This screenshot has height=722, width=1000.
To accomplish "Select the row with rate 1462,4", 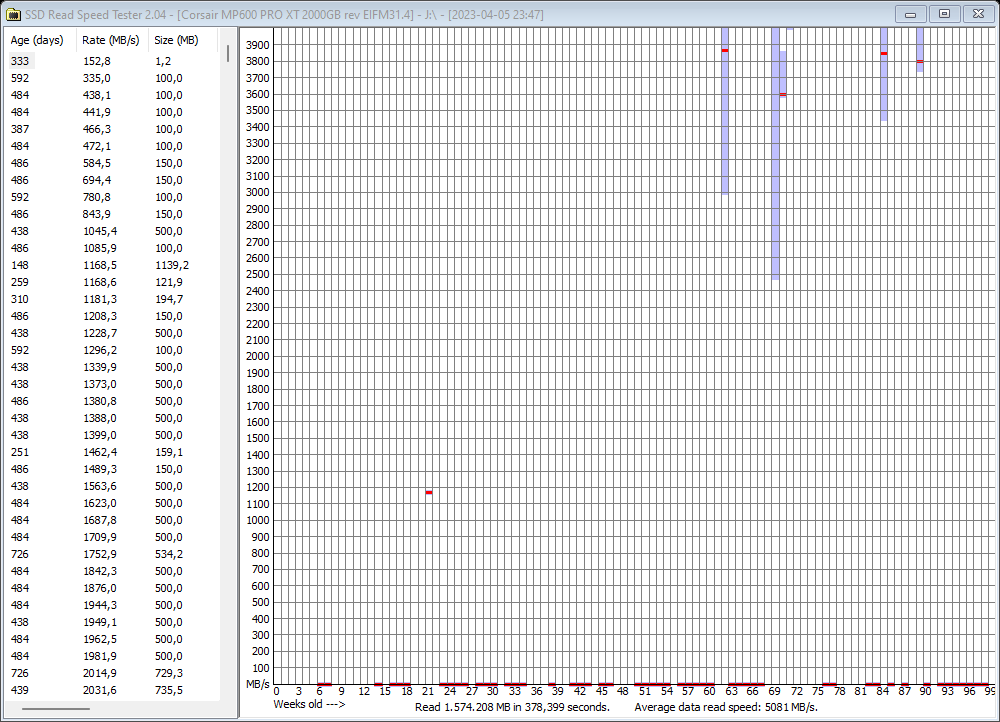I will tap(112, 452).
